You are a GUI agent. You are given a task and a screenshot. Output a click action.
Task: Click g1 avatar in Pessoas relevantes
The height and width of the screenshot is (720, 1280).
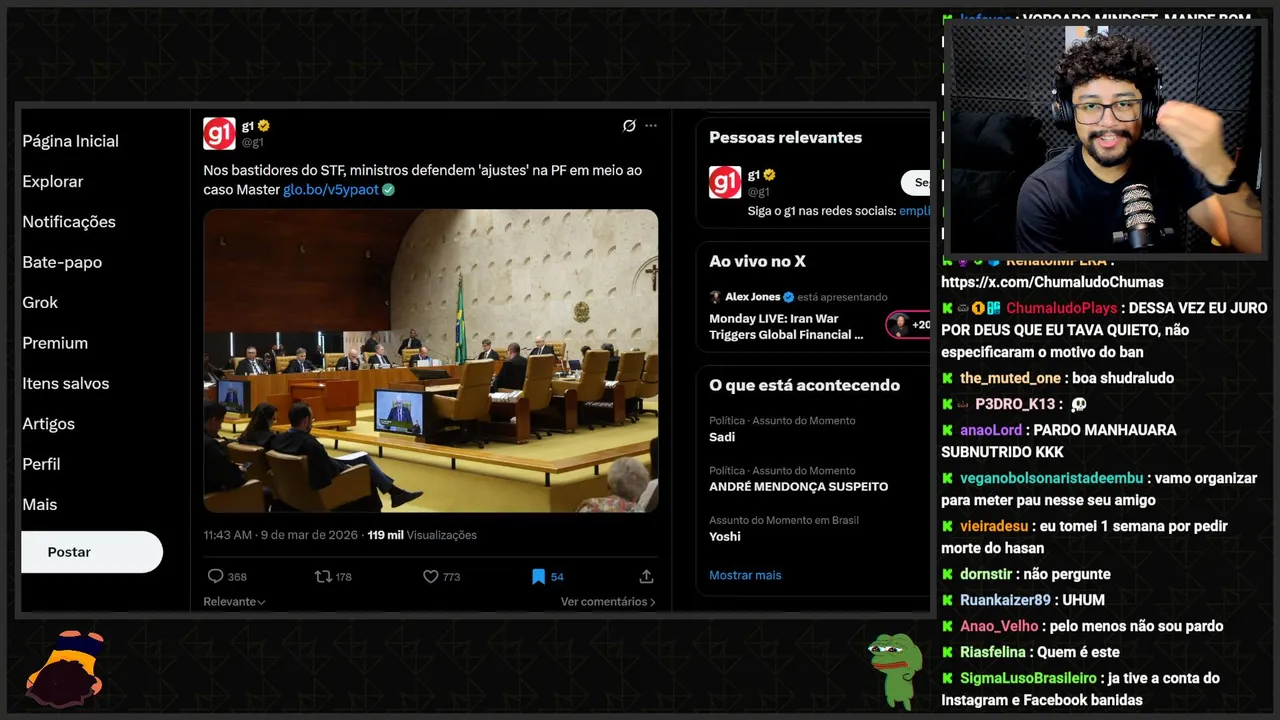(x=725, y=182)
